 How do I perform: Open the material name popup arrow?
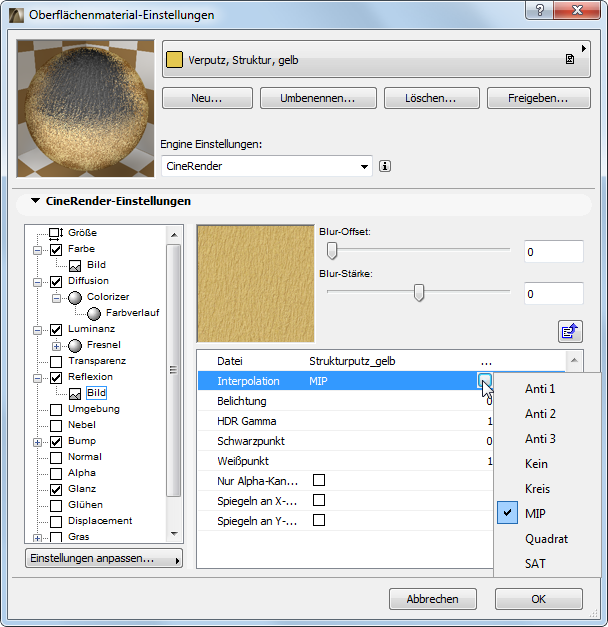pos(584,48)
